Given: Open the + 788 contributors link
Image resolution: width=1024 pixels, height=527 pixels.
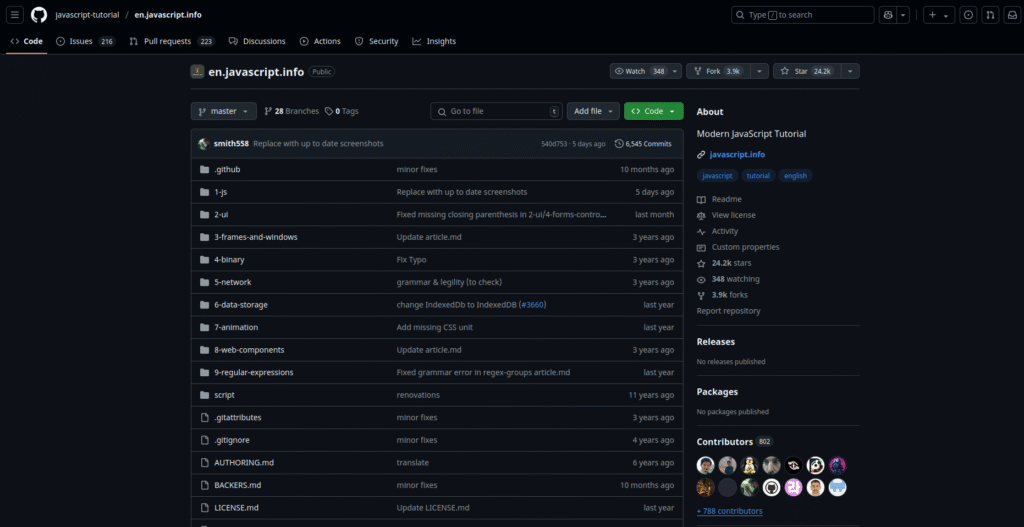Looking at the screenshot, I should pyautogui.click(x=729, y=511).
